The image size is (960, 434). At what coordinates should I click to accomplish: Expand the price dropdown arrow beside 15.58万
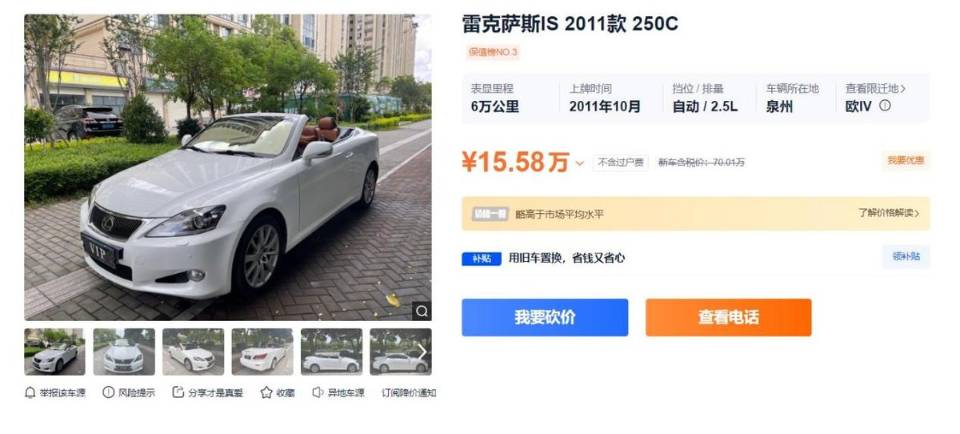579,163
